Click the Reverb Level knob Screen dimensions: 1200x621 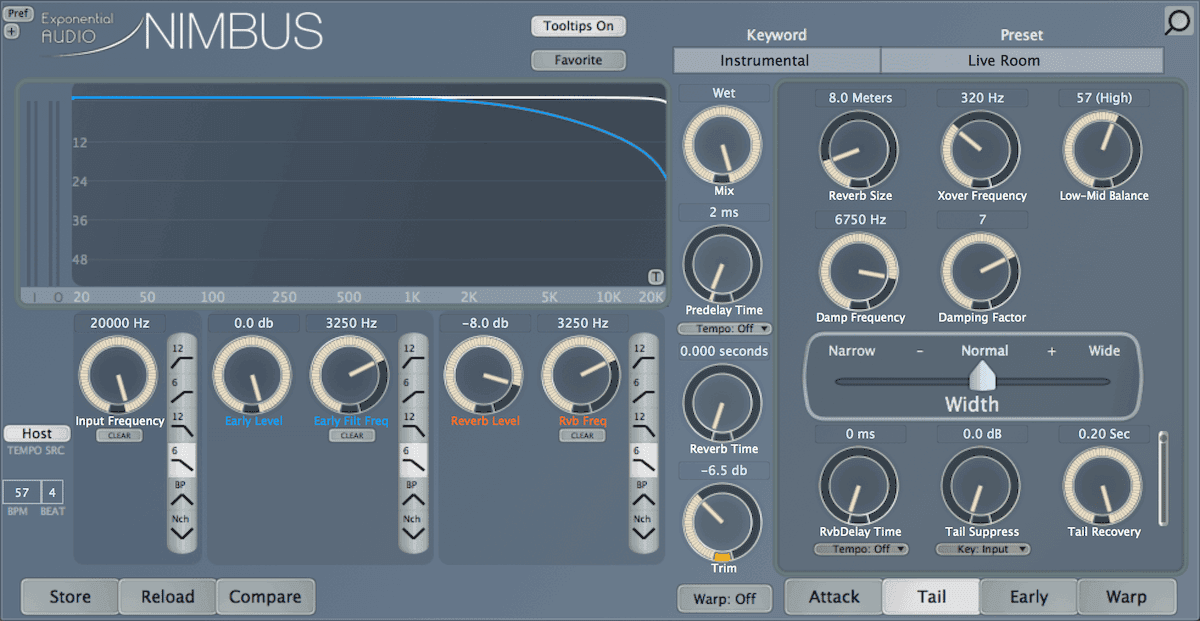tap(484, 376)
